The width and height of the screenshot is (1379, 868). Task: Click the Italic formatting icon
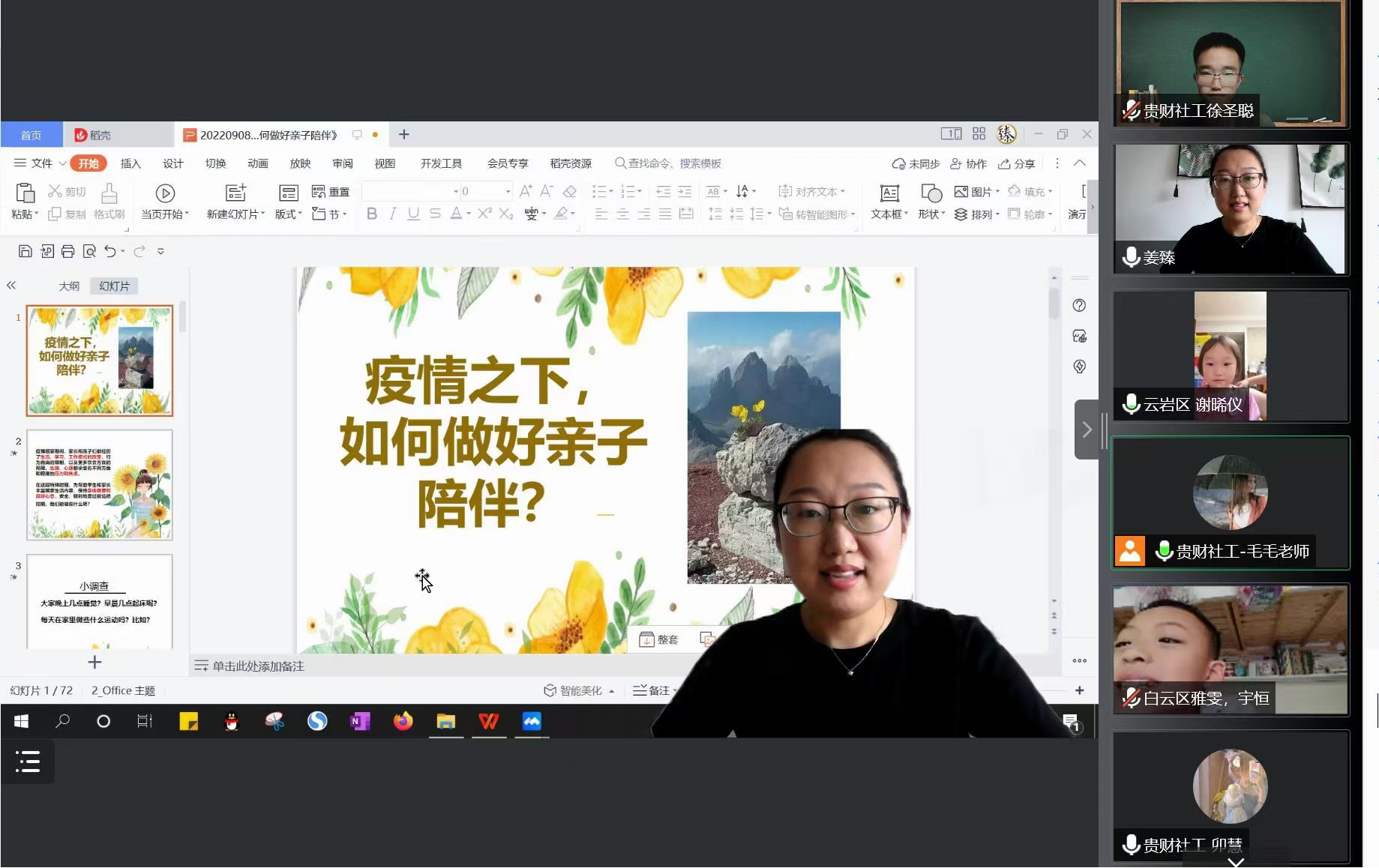coord(392,214)
